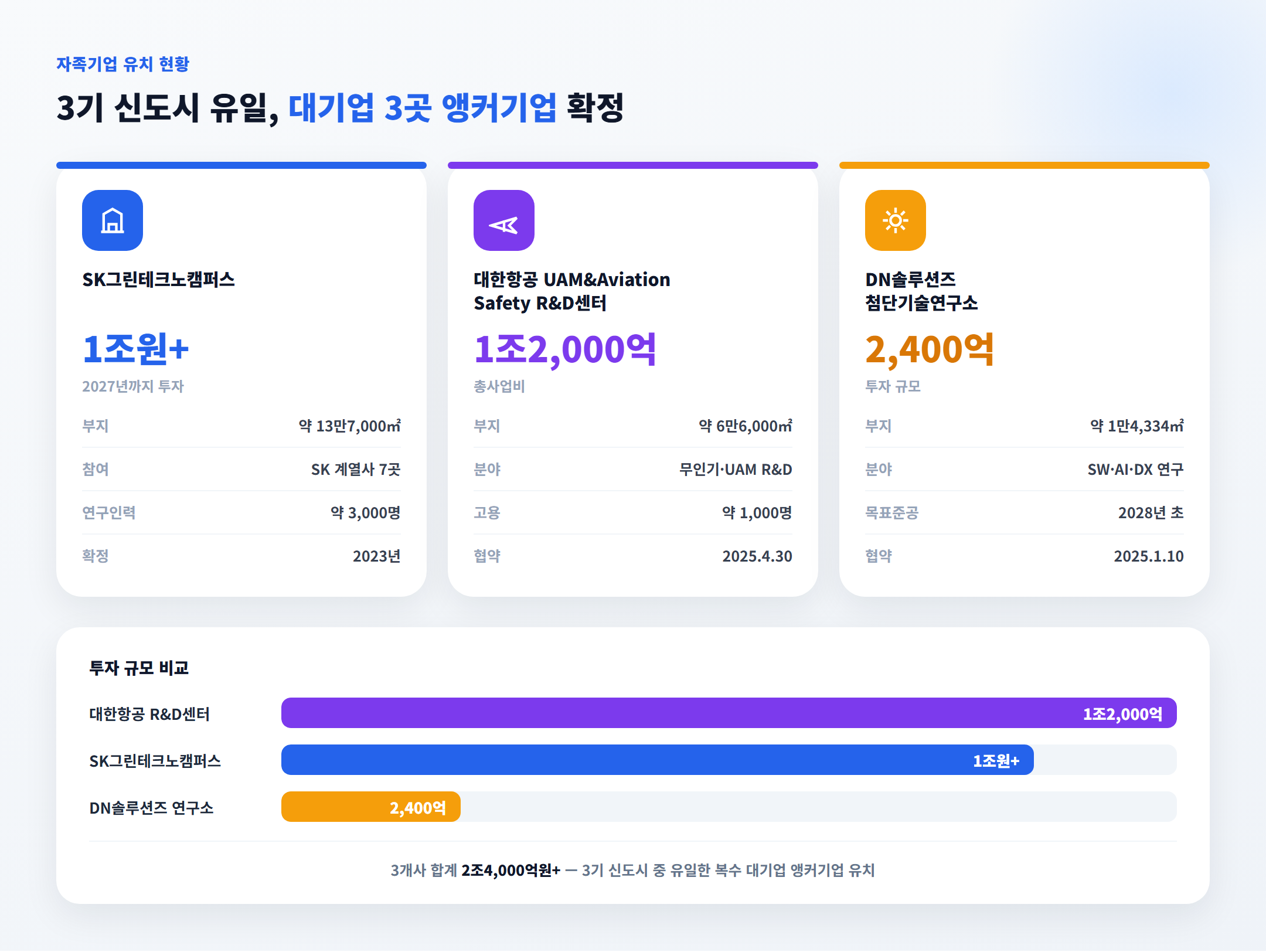
Task: Click the value 2028년 초
Action: [x=1151, y=512]
